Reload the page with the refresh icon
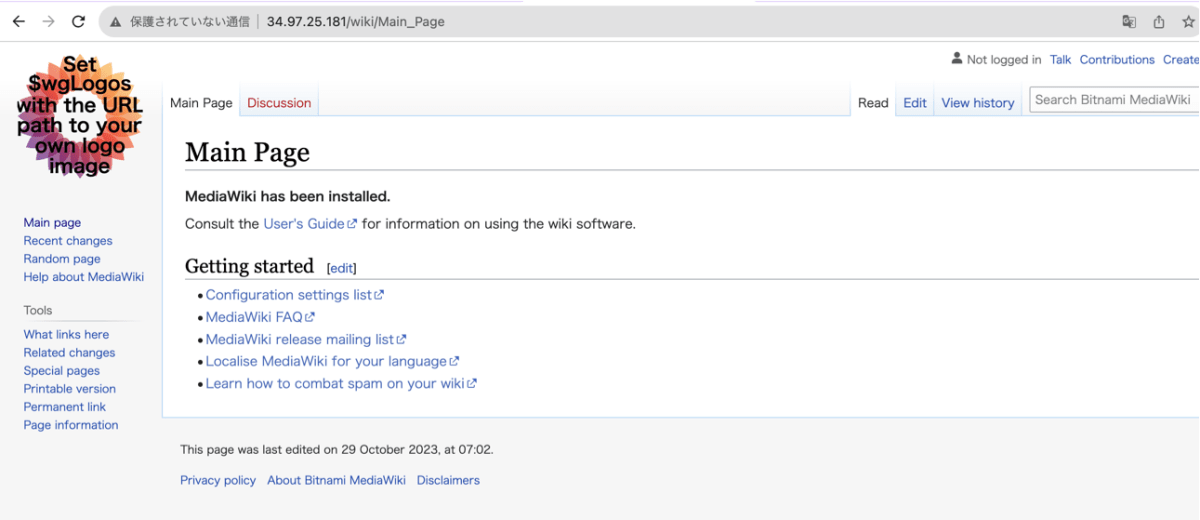Screen dimensions: 1200x520 pyautogui.click(x=78, y=21)
